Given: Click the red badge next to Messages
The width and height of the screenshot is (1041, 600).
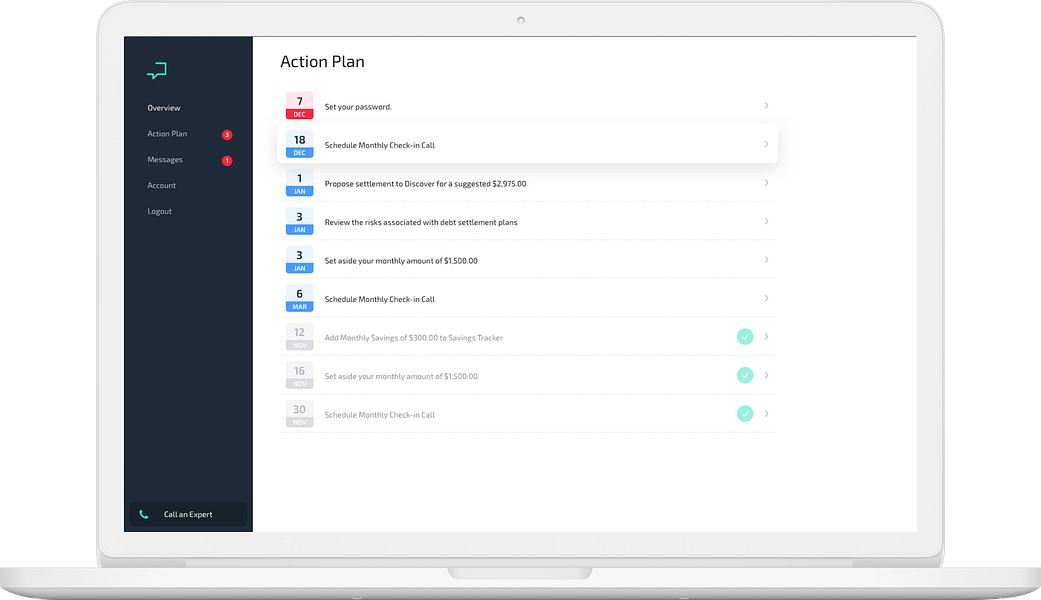Looking at the screenshot, I should (x=227, y=161).
